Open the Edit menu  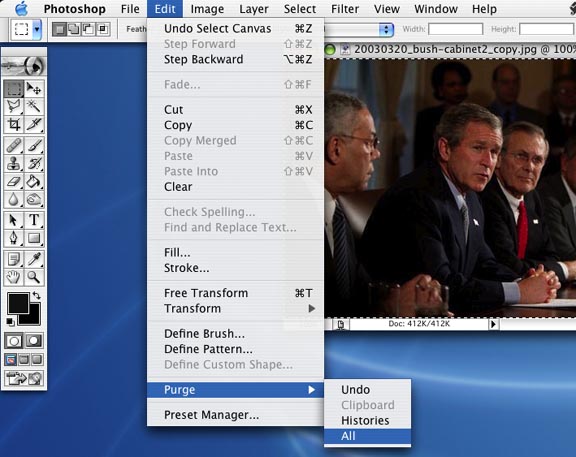[x=165, y=9]
